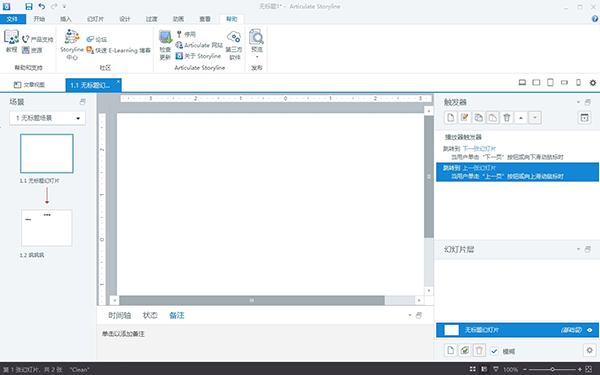Switch to phone landscape preview icon
Image resolution: width=600 pixels, height=375 pixels.
point(564,82)
